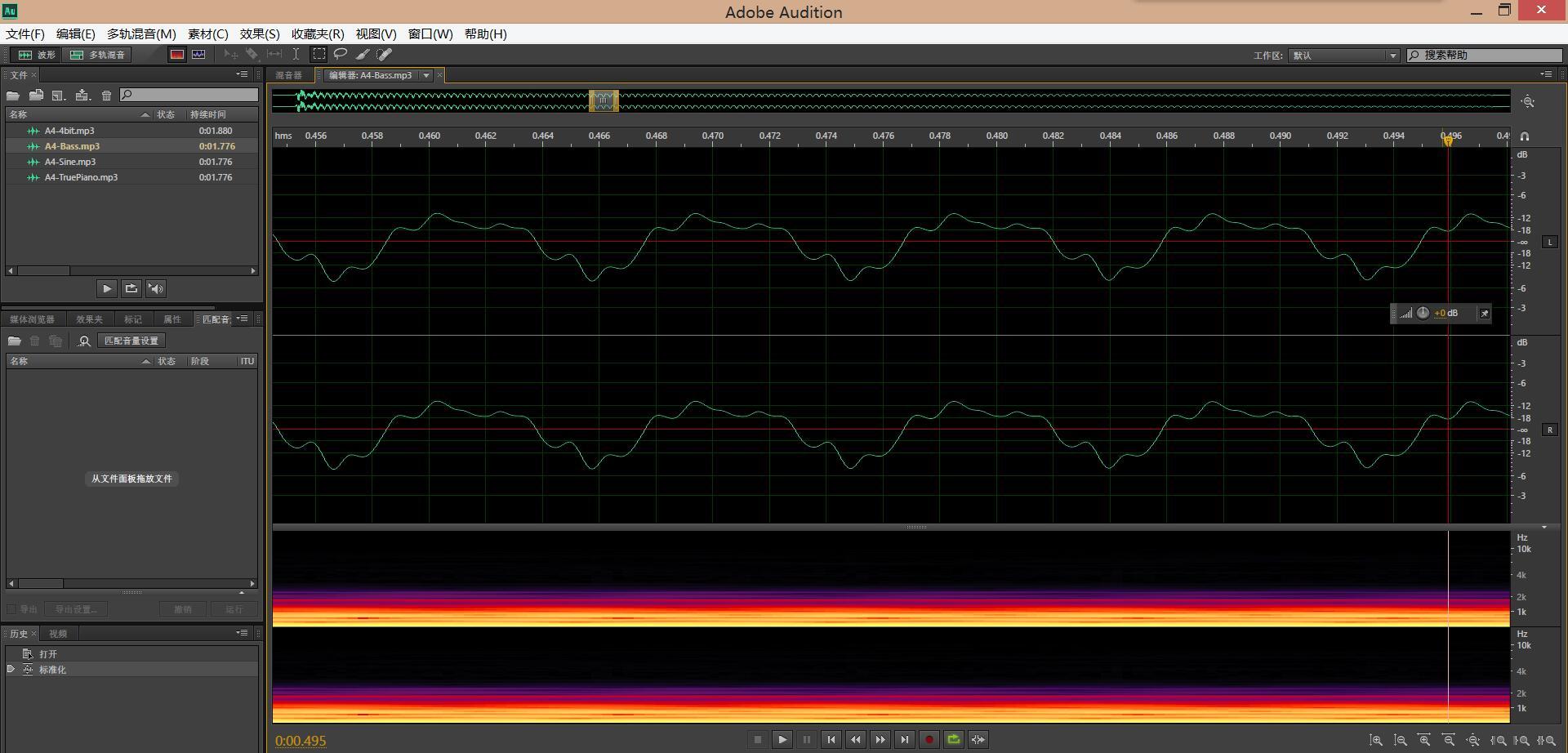Toggle Loop Playback in Files panel
Image resolution: width=1568 pixels, height=753 pixels.
(x=131, y=288)
